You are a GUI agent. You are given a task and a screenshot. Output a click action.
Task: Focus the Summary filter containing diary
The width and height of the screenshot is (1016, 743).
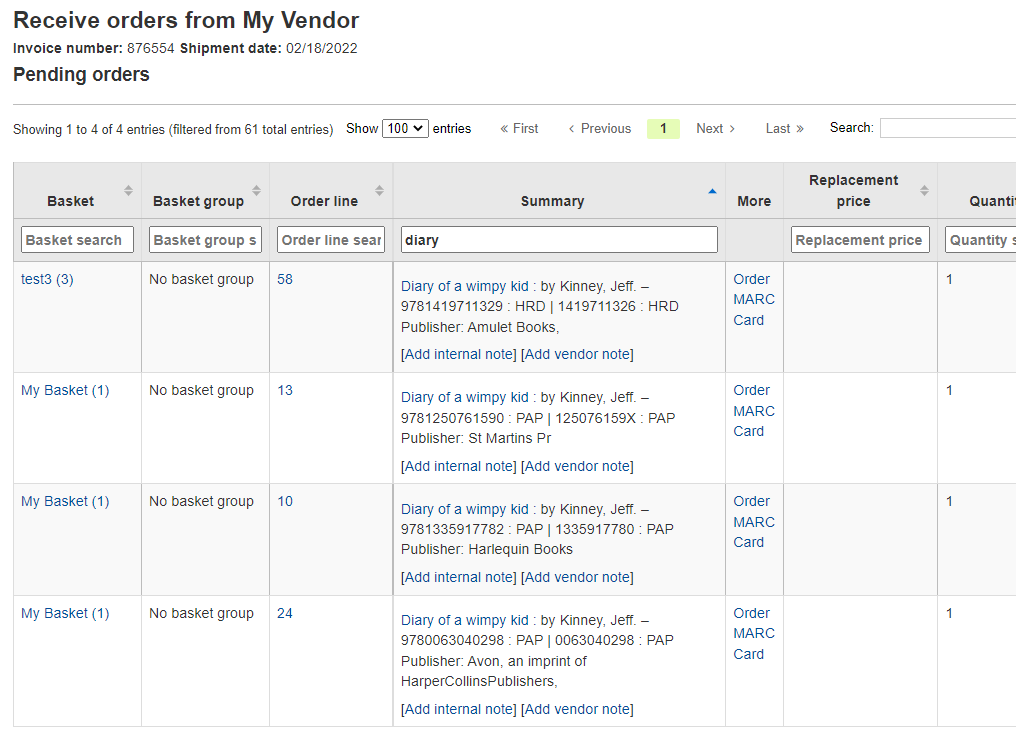(x=559, y=240)
